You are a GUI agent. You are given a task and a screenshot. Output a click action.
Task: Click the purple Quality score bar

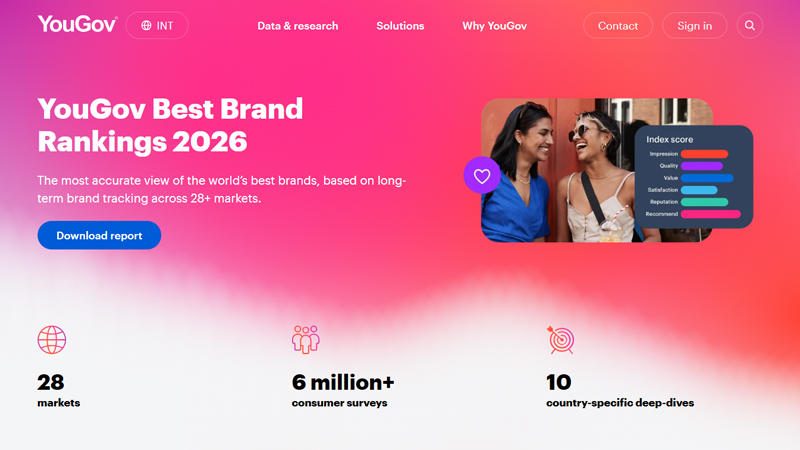point(702,166)
